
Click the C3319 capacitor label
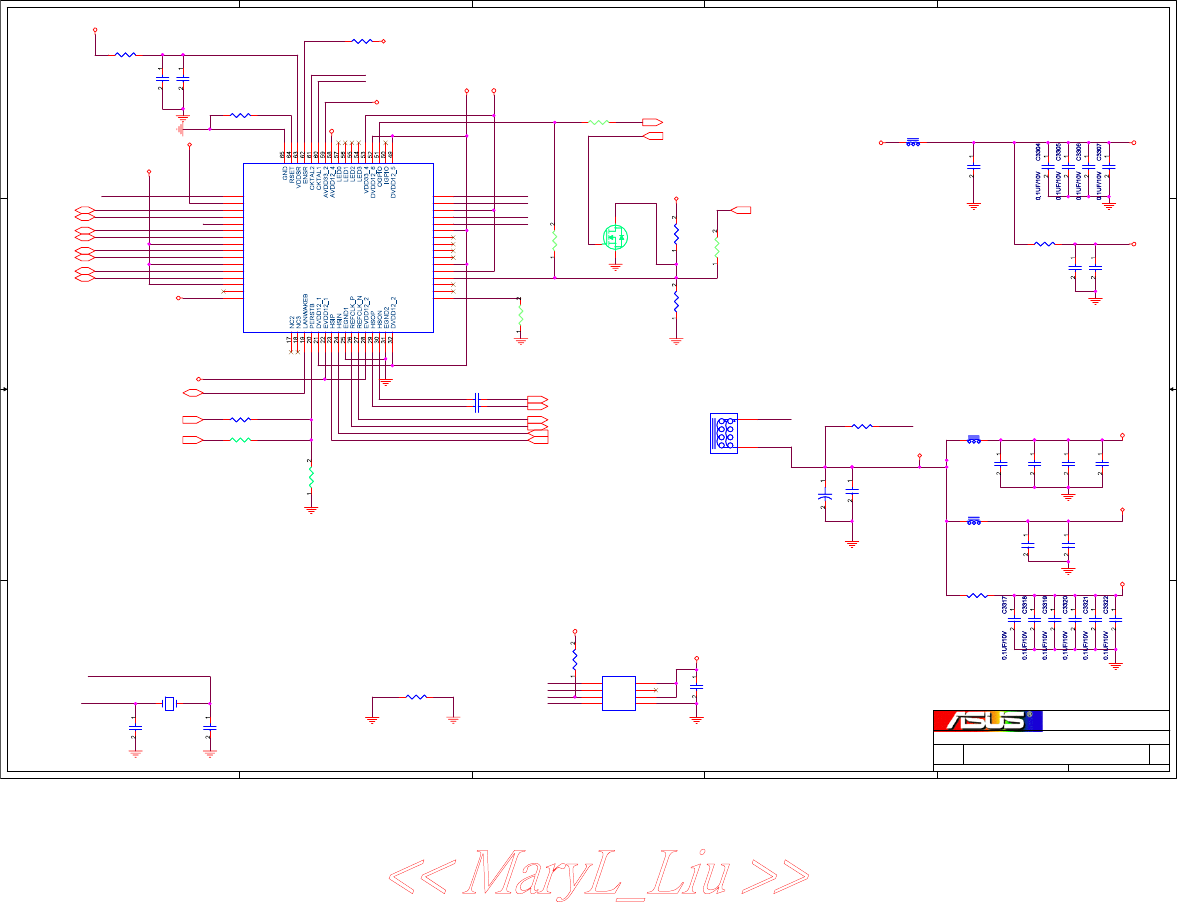[1045, 606]
